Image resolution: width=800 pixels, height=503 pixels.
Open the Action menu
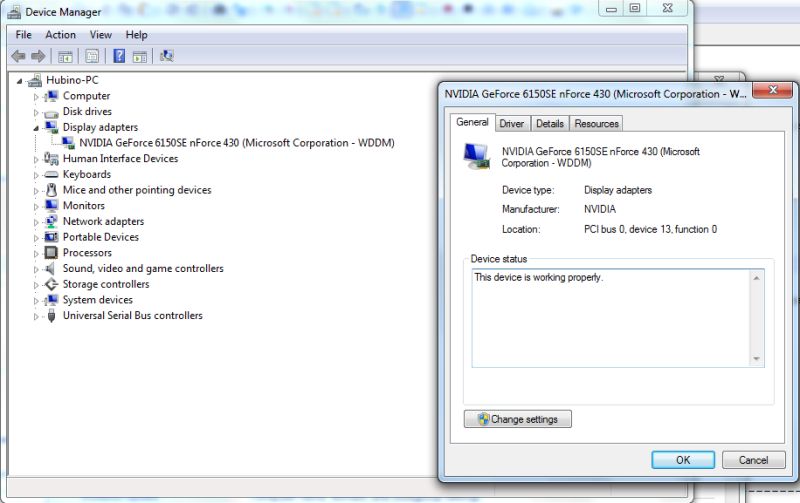(60, 35)
